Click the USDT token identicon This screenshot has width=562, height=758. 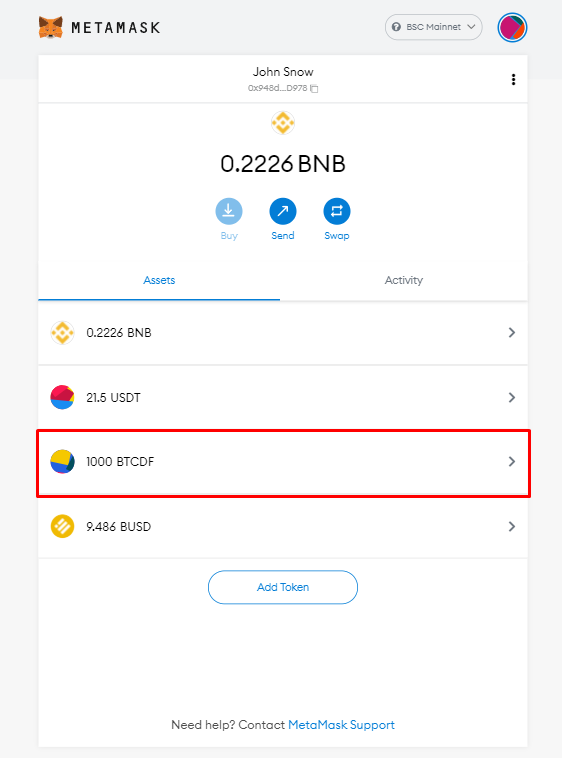(62, 397)
